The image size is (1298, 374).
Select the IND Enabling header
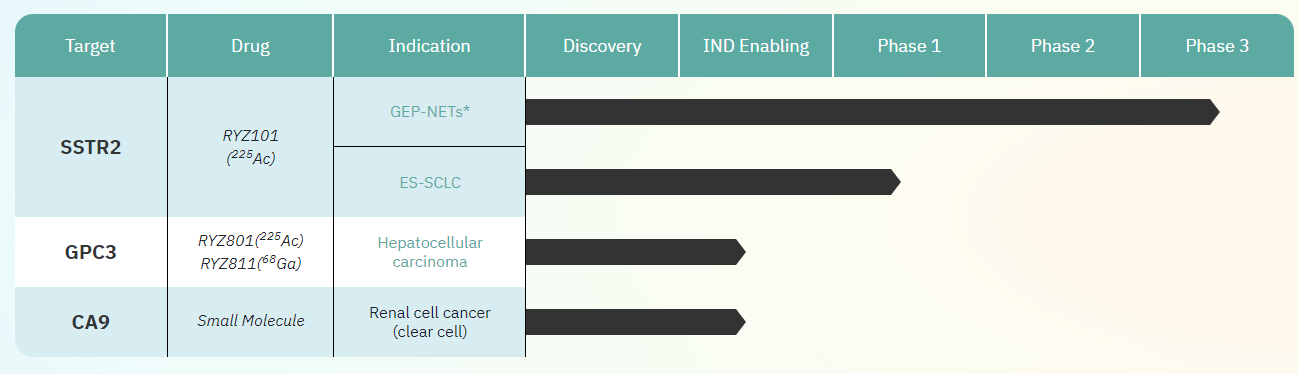[x=756, y=46]
